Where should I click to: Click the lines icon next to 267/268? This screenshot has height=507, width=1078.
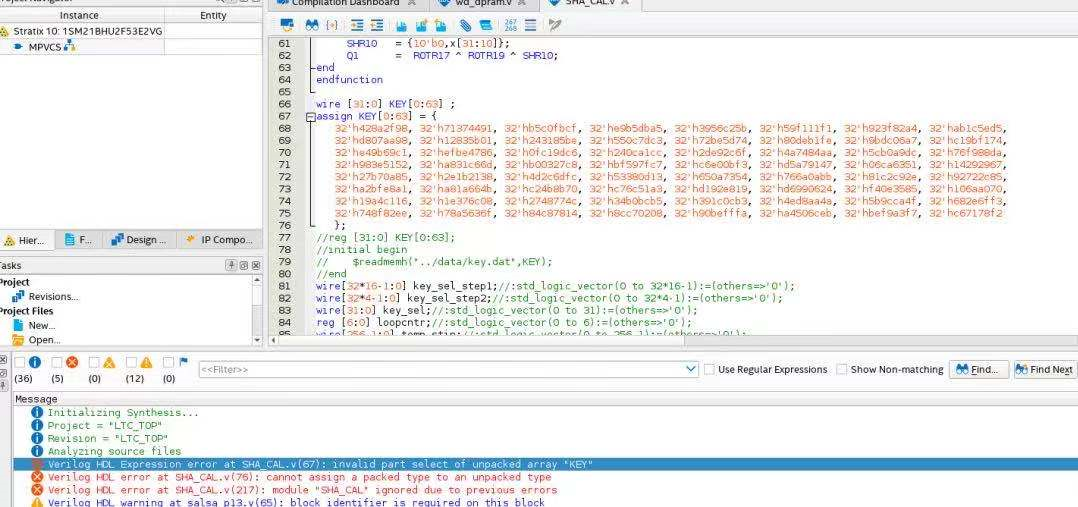(531, 25)
